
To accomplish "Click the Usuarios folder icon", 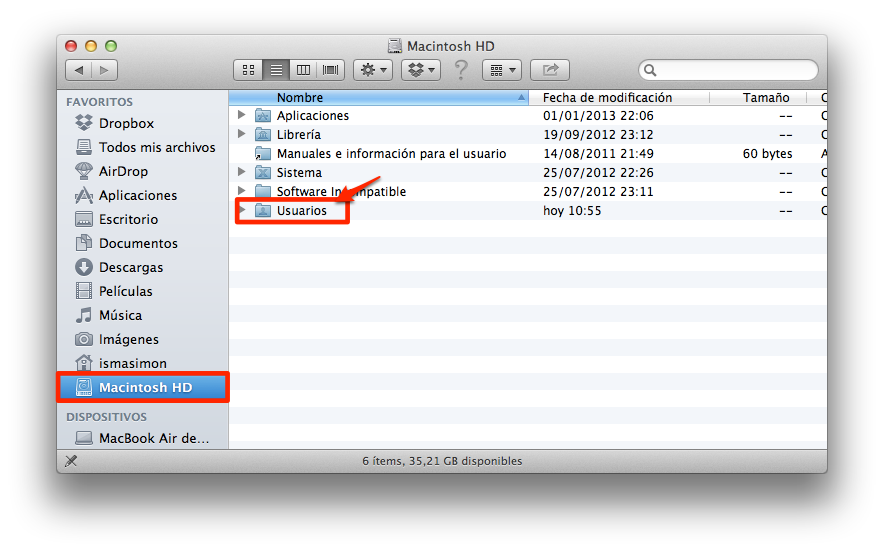I will [x=263, y=210].
